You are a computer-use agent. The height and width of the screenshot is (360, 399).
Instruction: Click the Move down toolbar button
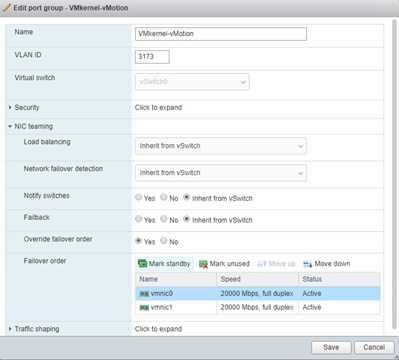pos(326,264)
